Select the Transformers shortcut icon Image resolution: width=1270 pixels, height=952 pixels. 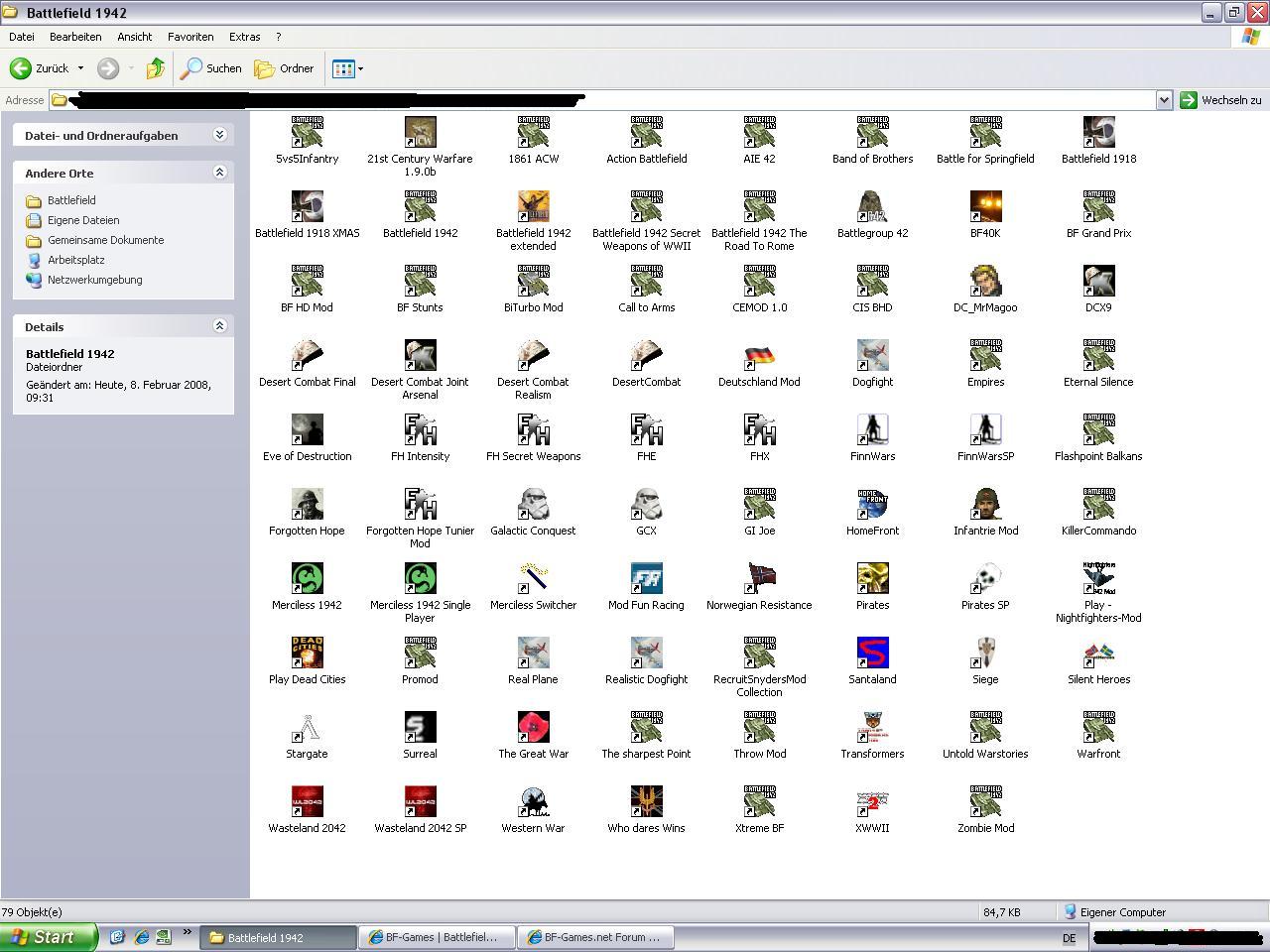[x=872, y=727]
